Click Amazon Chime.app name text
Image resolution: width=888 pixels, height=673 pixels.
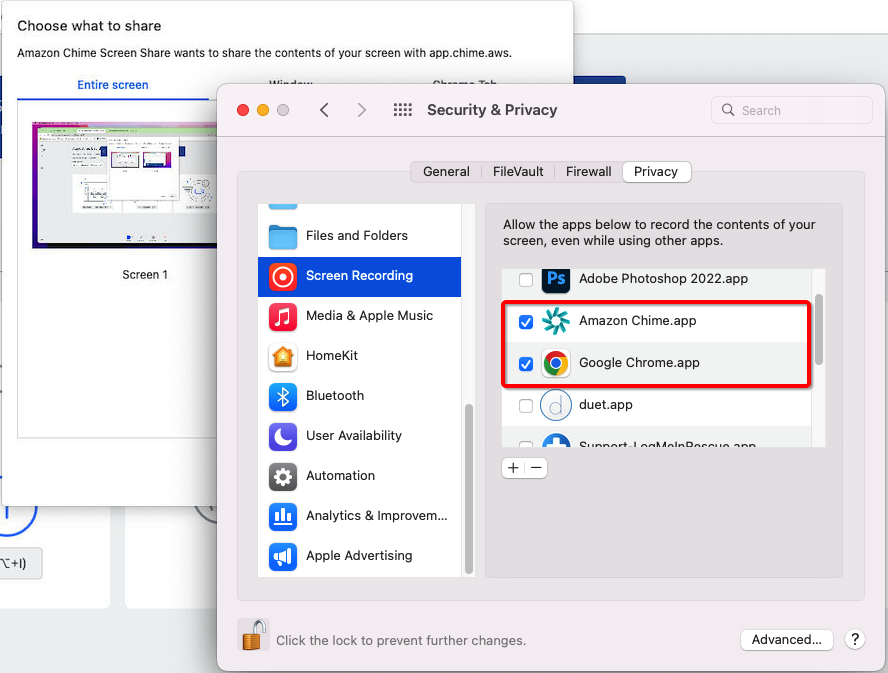click(x=638, y=321)
